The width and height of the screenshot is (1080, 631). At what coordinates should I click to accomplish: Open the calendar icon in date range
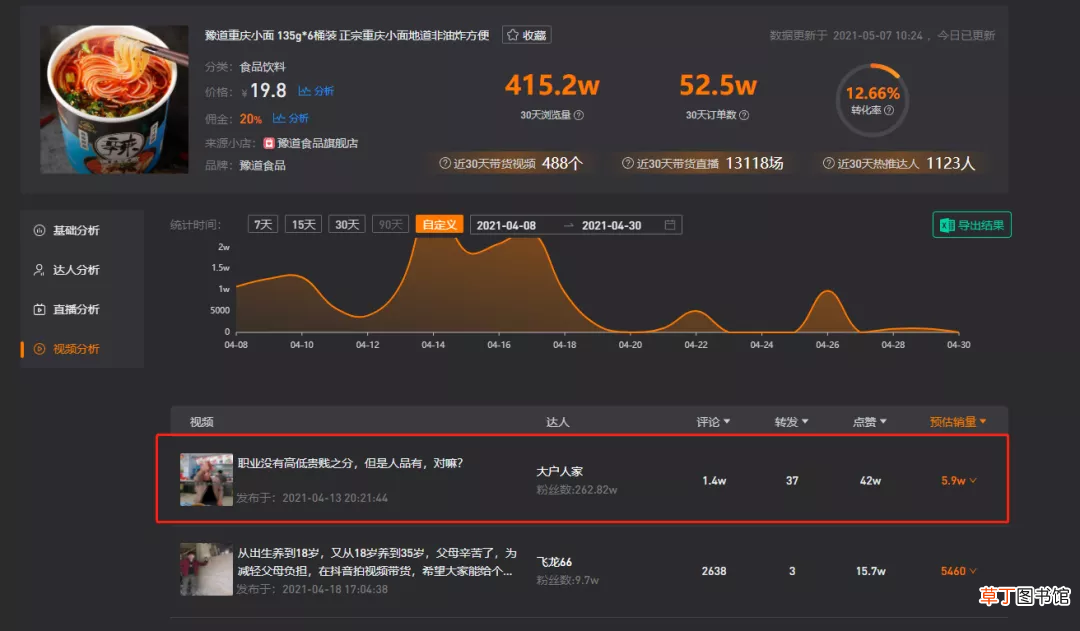pos(669,225)
